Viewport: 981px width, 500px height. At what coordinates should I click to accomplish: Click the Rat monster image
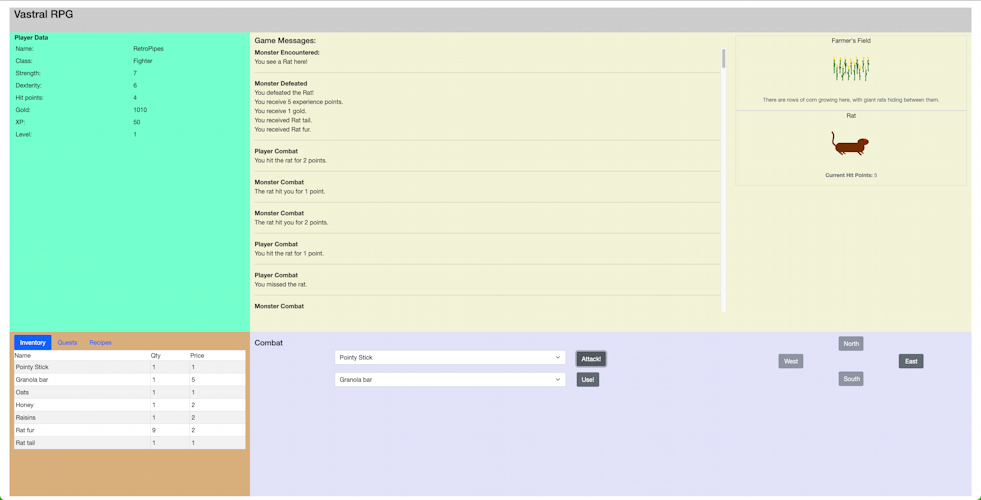850,144
